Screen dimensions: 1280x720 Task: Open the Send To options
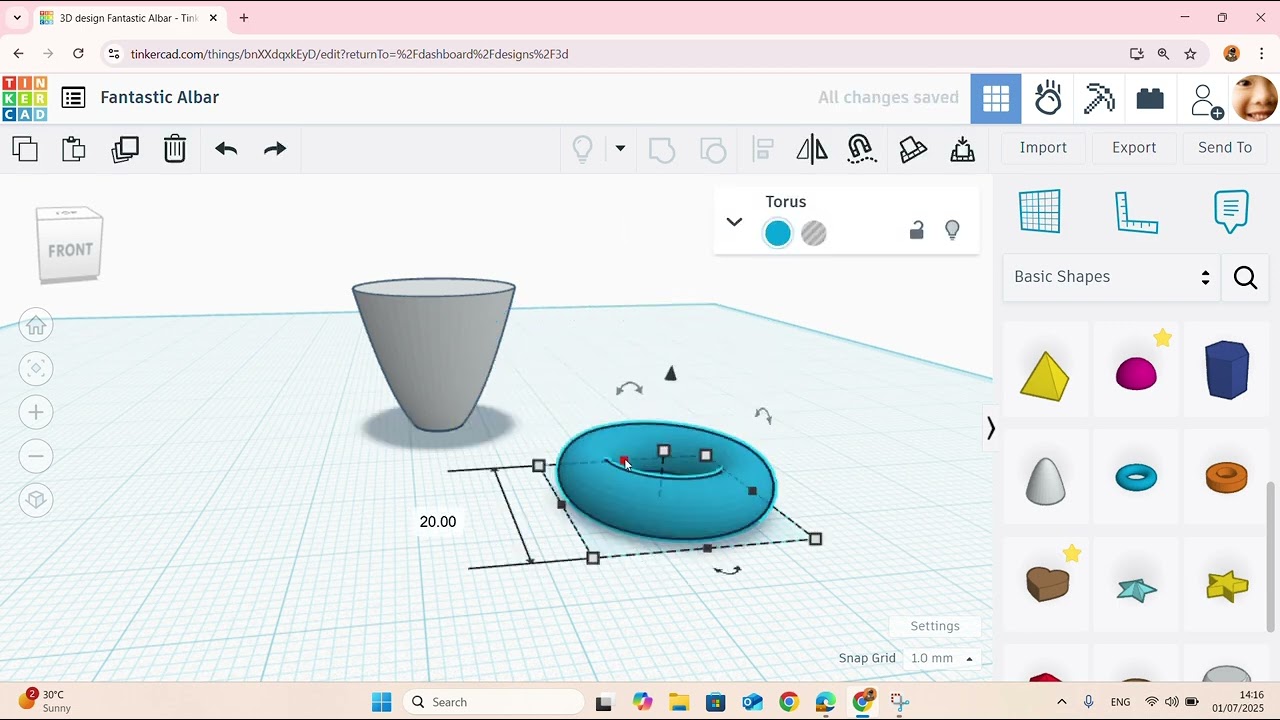(1225, 147)
